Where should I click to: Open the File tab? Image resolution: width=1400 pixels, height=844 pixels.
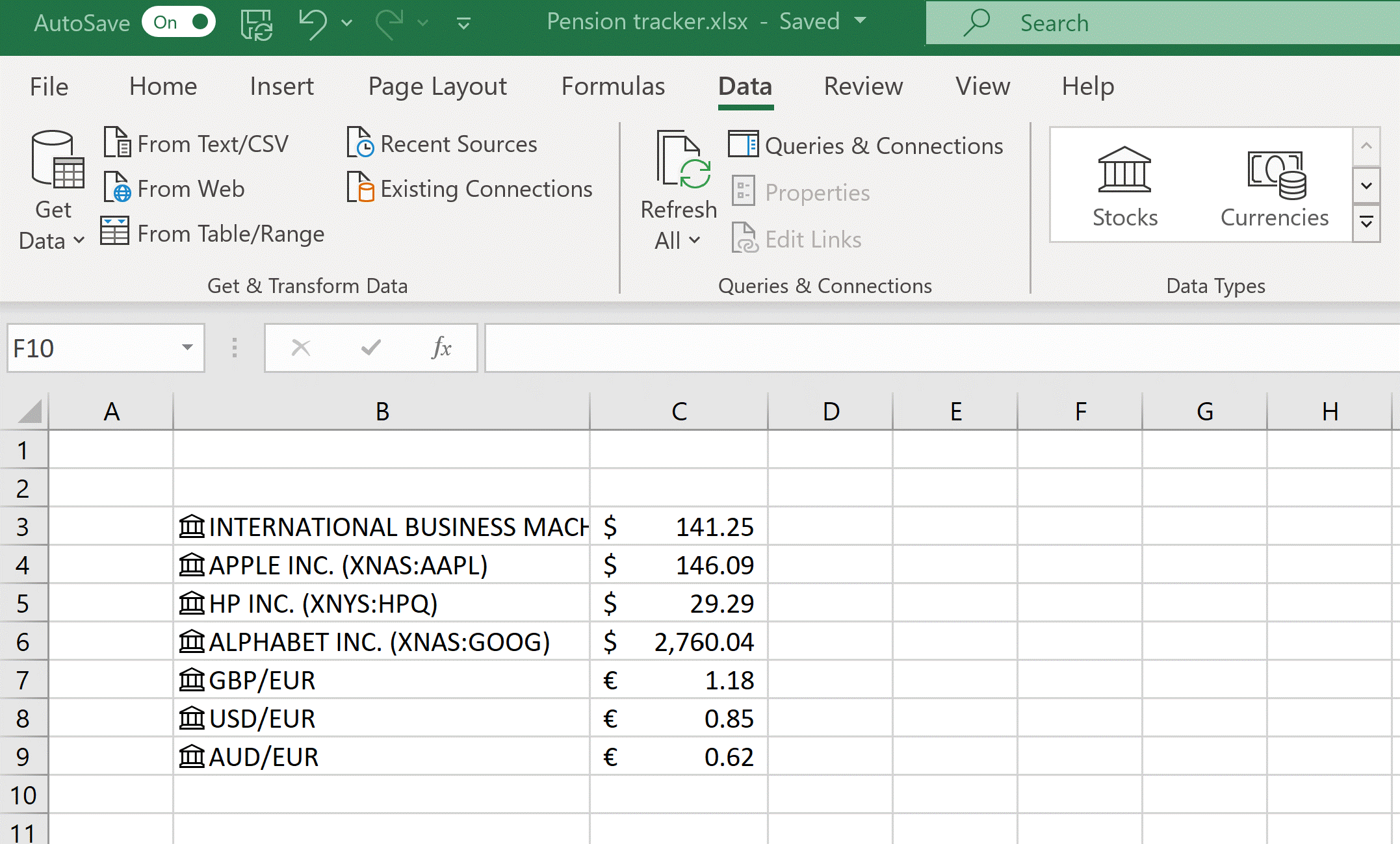49,86
